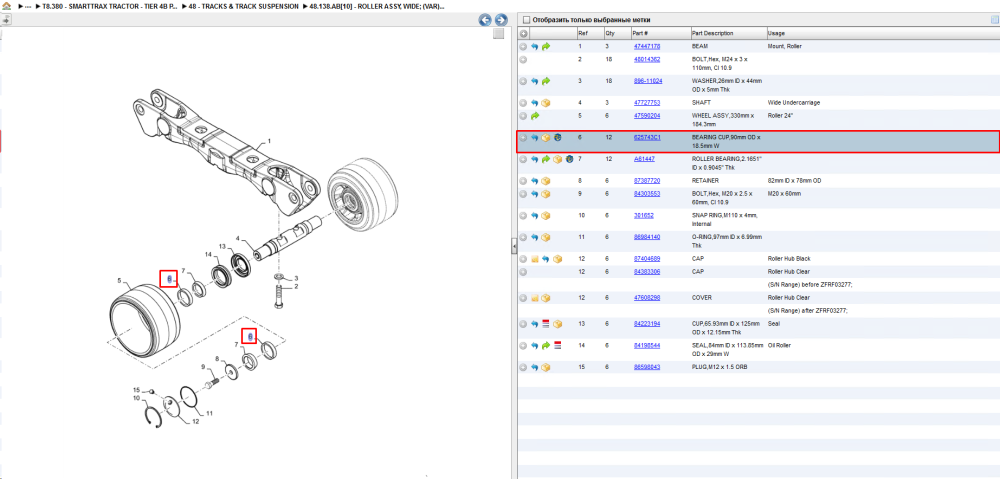Select callout 11 near the O-ring

(x=210, y=413)
